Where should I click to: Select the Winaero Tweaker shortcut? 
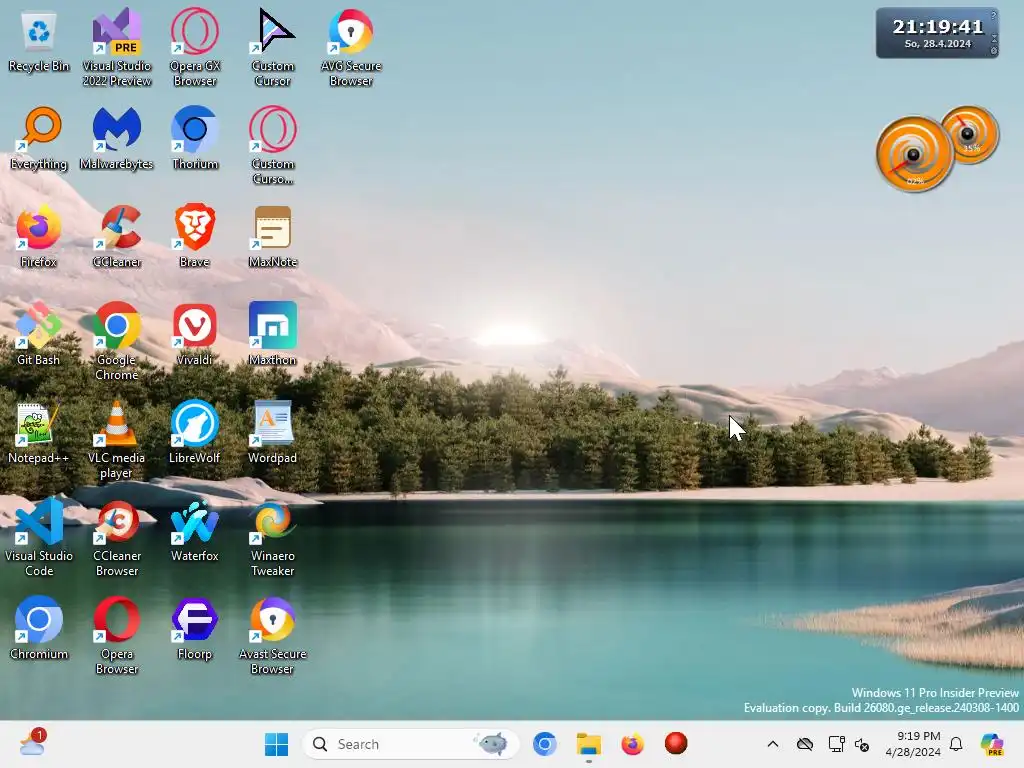point(273,537)
